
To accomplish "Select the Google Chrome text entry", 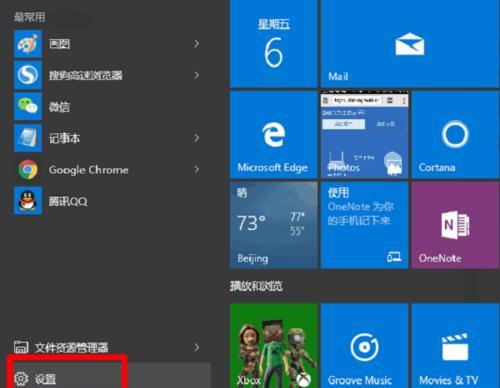I will pos(88,170).
